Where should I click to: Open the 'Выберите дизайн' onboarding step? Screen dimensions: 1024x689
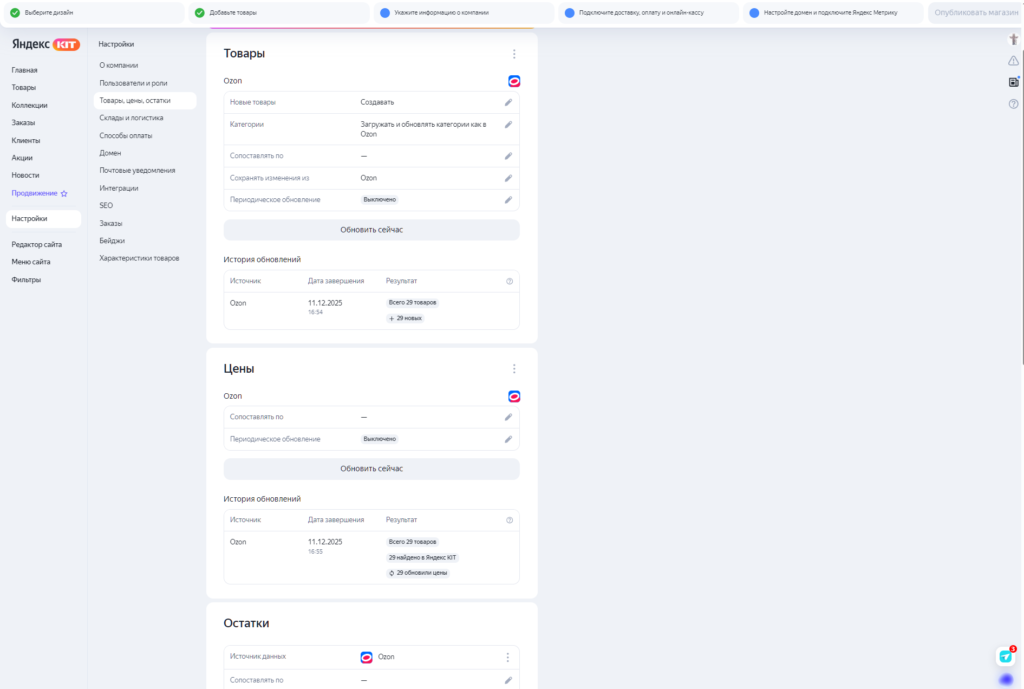click(93, 12)
